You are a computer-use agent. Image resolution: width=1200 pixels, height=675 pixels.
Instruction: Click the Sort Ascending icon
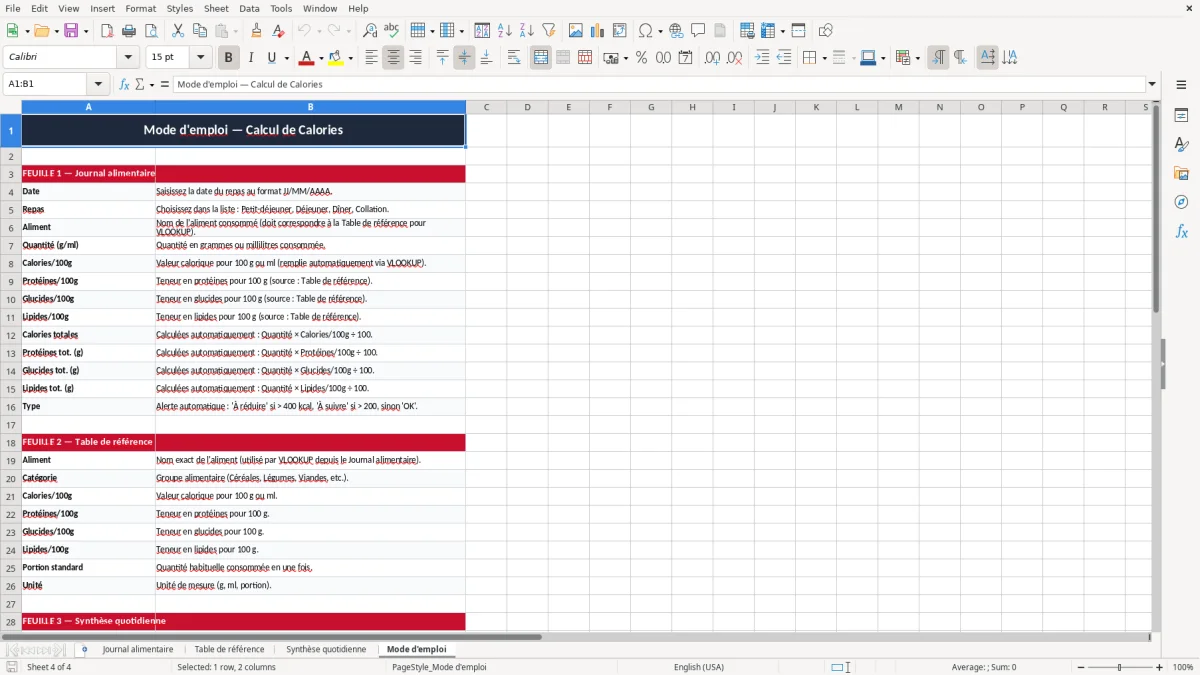click(x=504, y=31)
